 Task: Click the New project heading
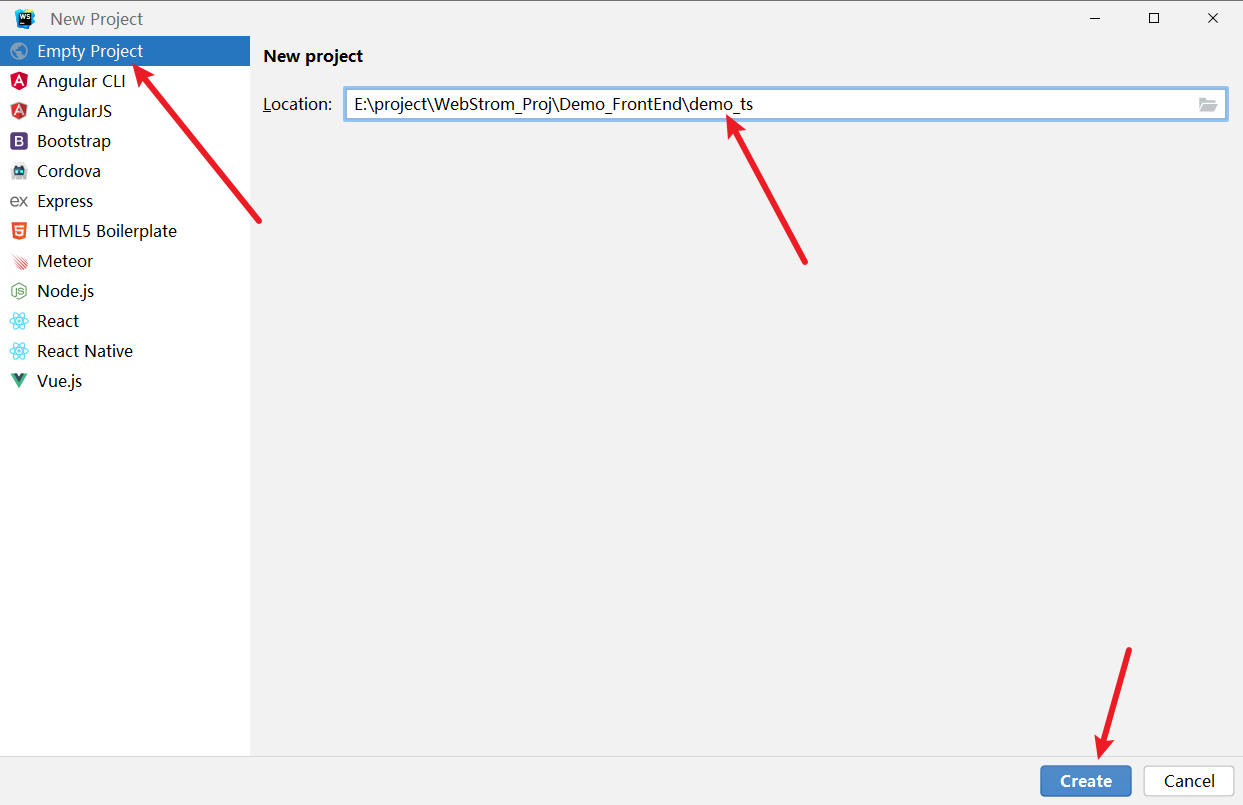click(313, 56)
